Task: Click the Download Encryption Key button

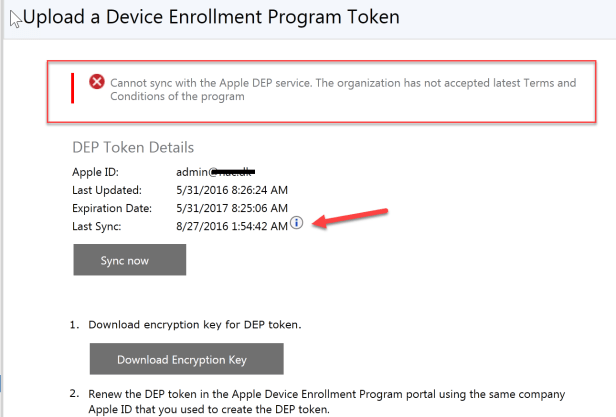Action: (187, 359)
